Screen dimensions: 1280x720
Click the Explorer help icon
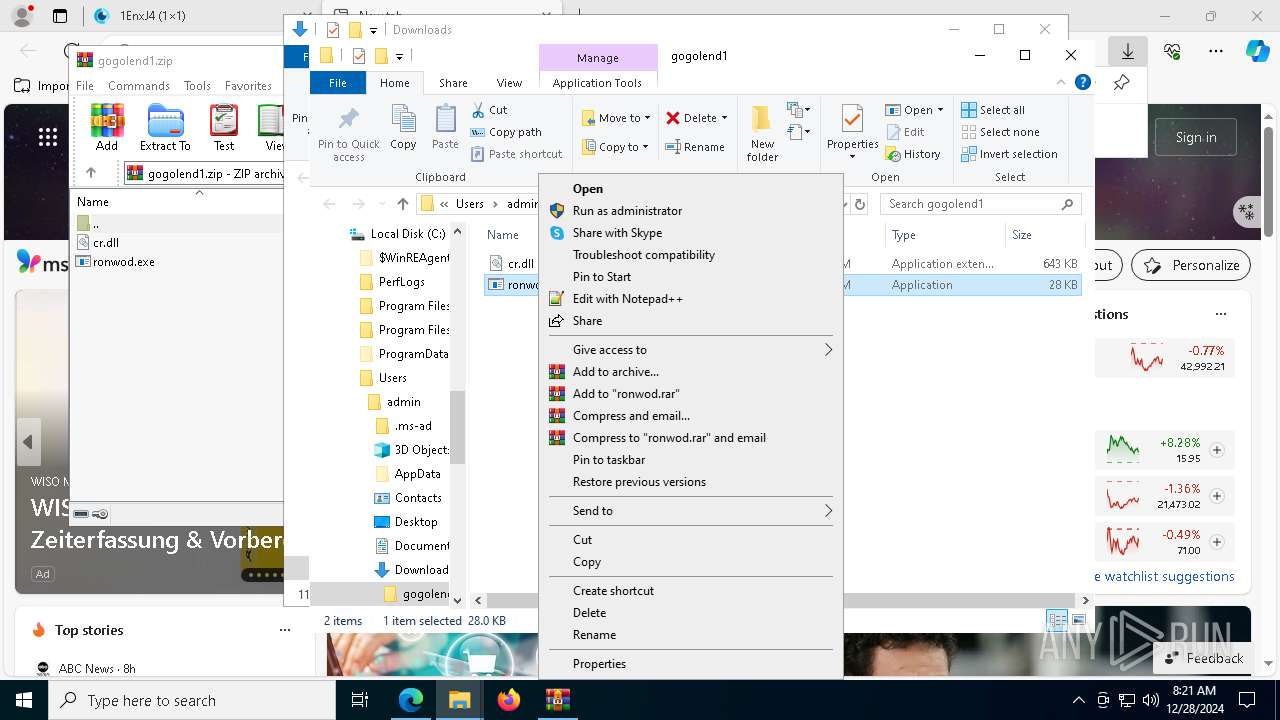1082,83
